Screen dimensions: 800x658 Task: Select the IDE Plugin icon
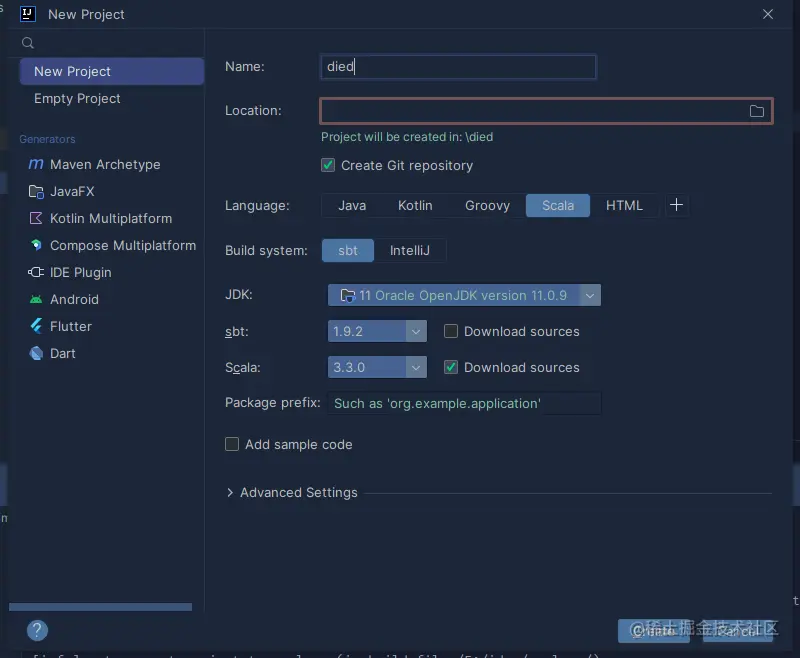click(x=36, y=272)
